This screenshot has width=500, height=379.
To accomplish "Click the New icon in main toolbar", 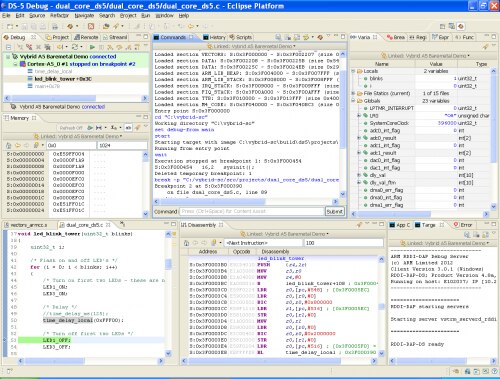I will pyautogui.click(x=10, y=26).
